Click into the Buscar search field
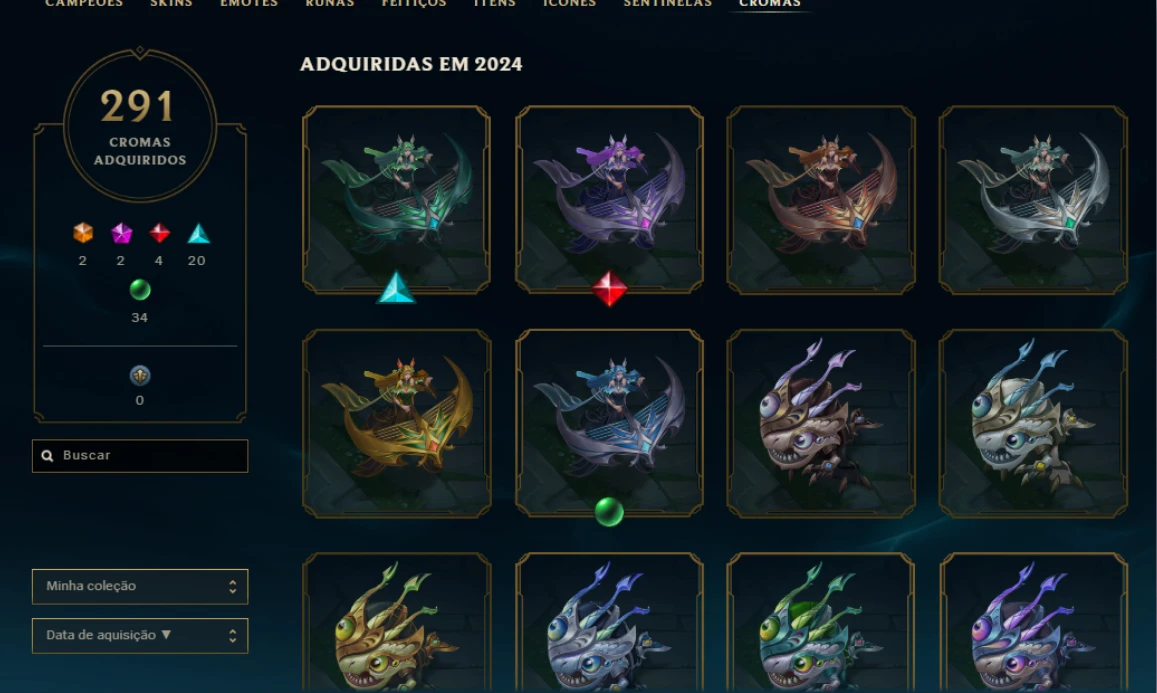 point(140,456)
